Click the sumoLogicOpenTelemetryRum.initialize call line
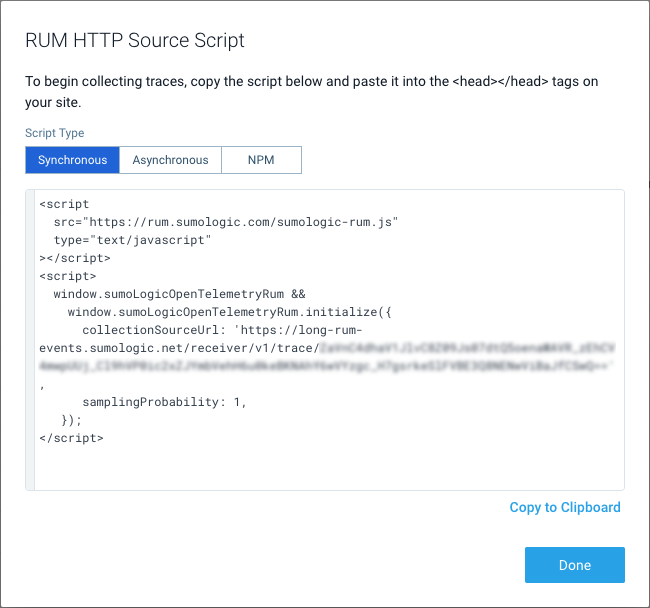Image resolution: width=650 pixels, height=608 pixels. click(x=229, y=312)
